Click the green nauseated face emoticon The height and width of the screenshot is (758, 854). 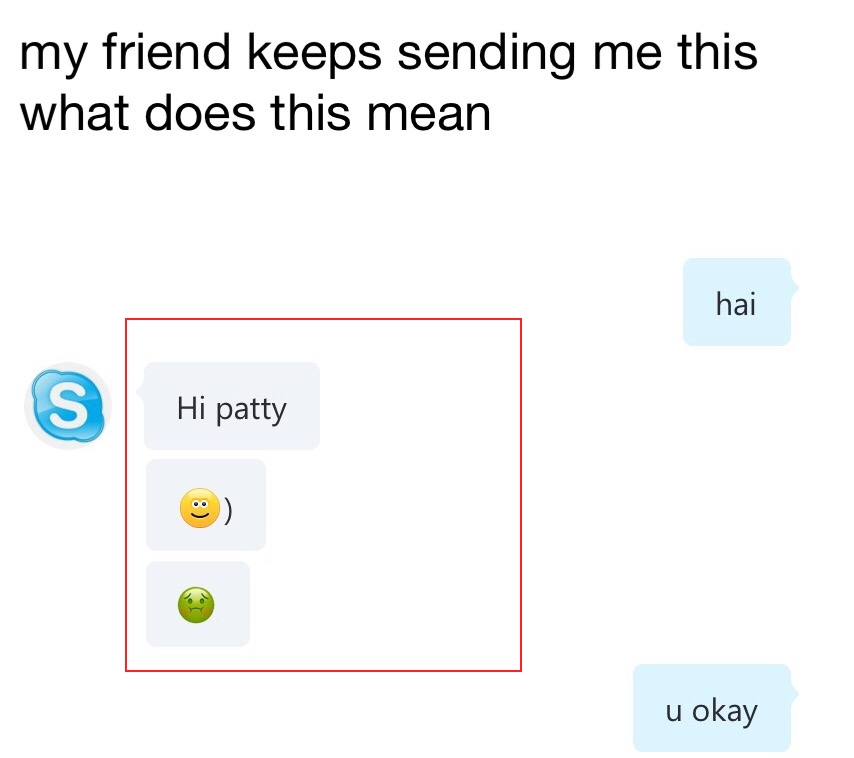[196, 605]
